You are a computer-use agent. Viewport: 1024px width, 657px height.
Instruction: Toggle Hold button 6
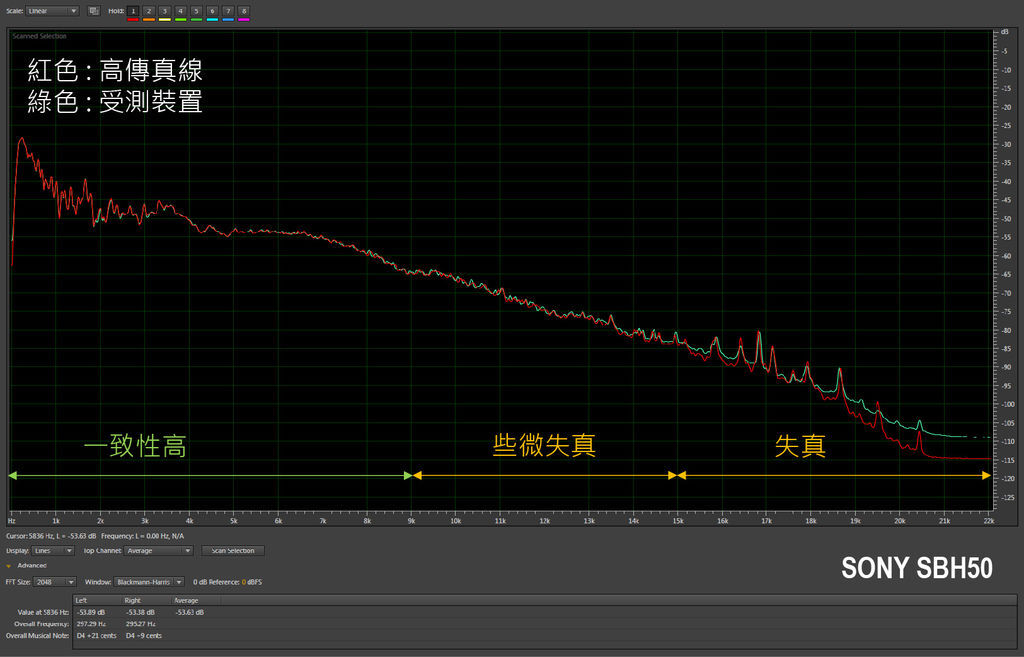(212, 10)
